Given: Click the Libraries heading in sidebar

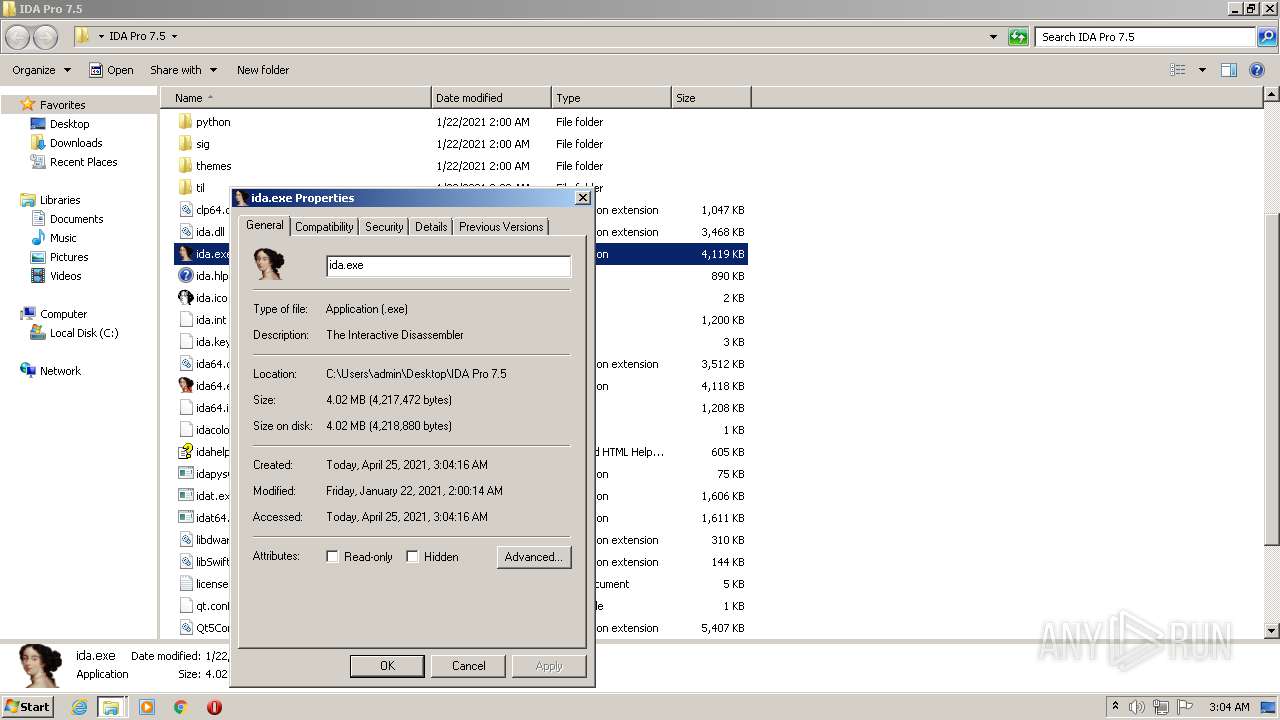Looking at the screenshot, I should (60, 200).
